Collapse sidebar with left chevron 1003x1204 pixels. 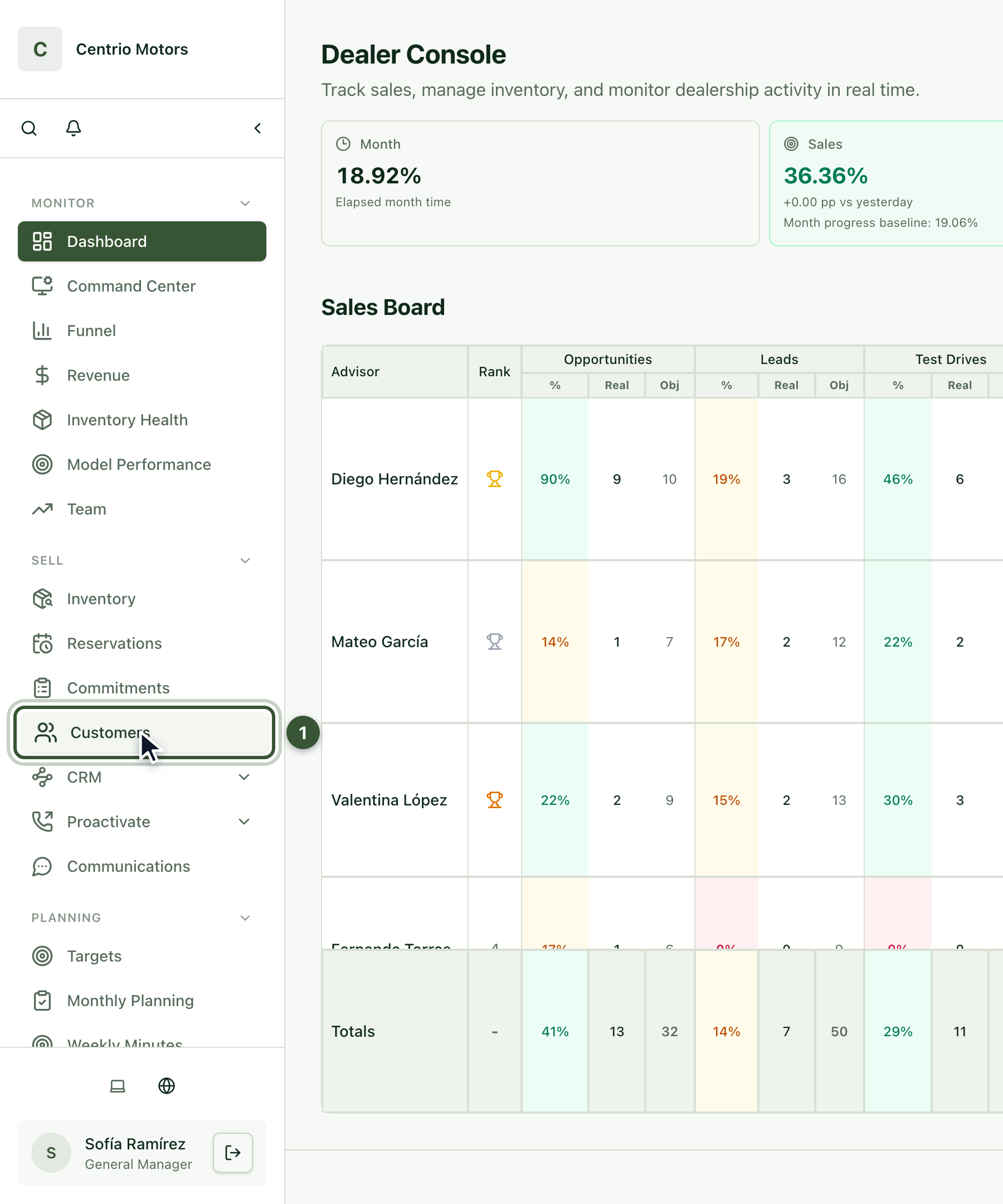(x=258, y=128)
